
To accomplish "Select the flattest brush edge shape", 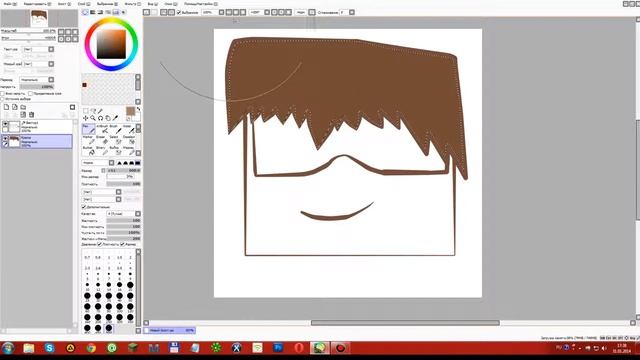I will pyautogui.click(x=138, y=163).
